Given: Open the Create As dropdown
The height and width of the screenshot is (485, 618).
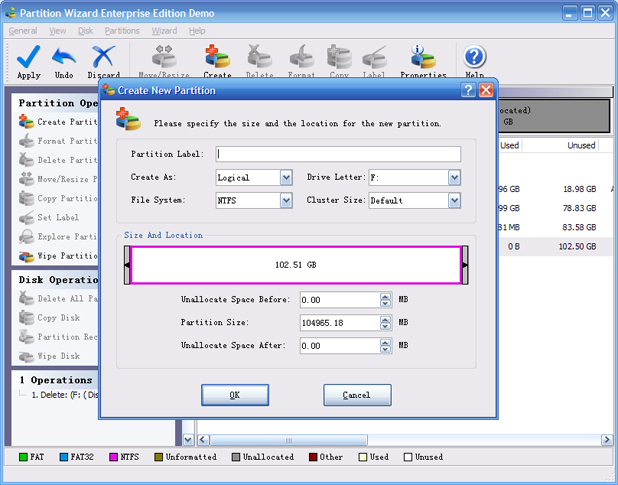Looking at the screenshot, I should [286, 178].
